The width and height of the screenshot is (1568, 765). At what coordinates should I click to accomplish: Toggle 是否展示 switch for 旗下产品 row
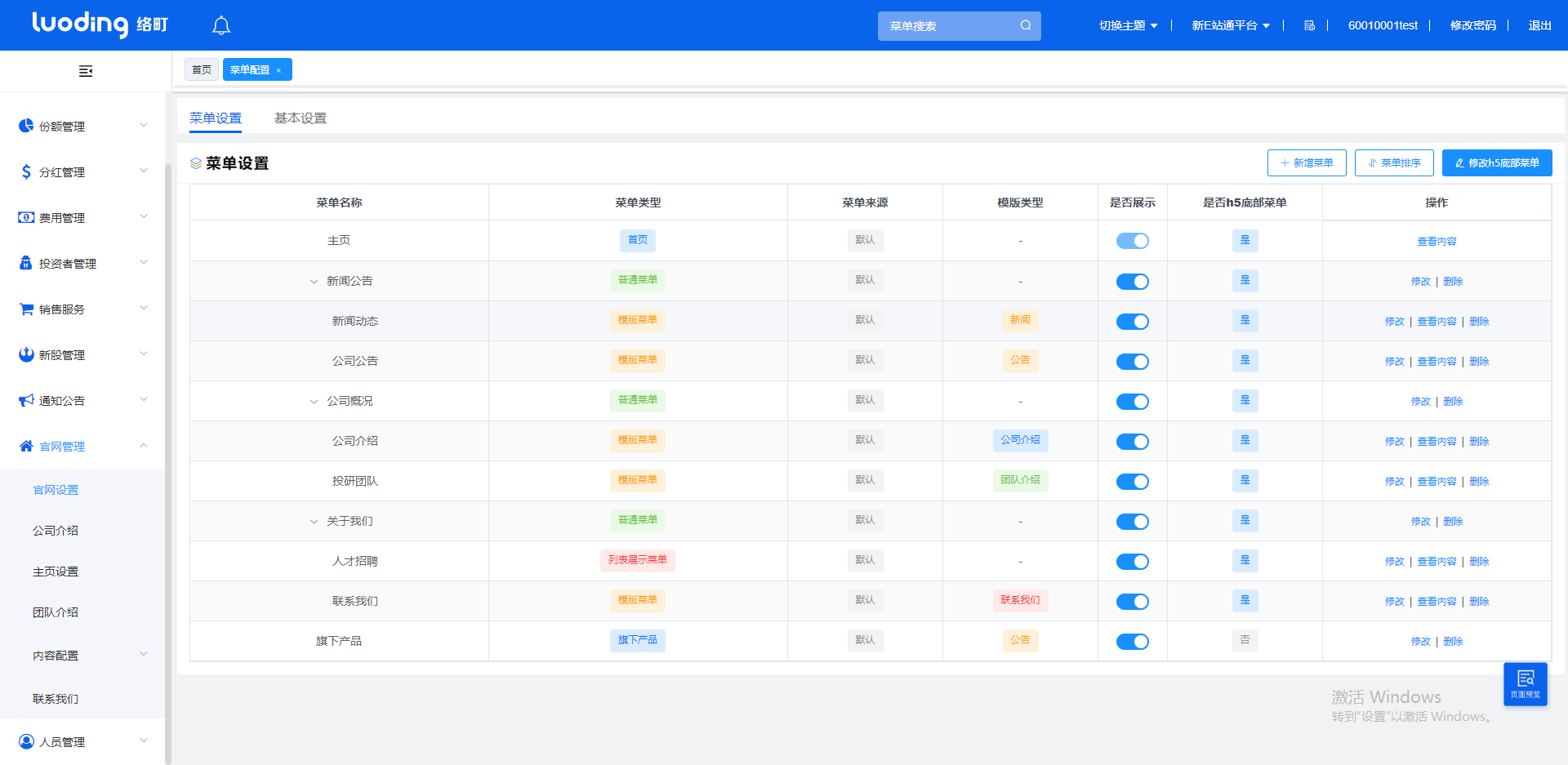click(x=1132, y=641)
